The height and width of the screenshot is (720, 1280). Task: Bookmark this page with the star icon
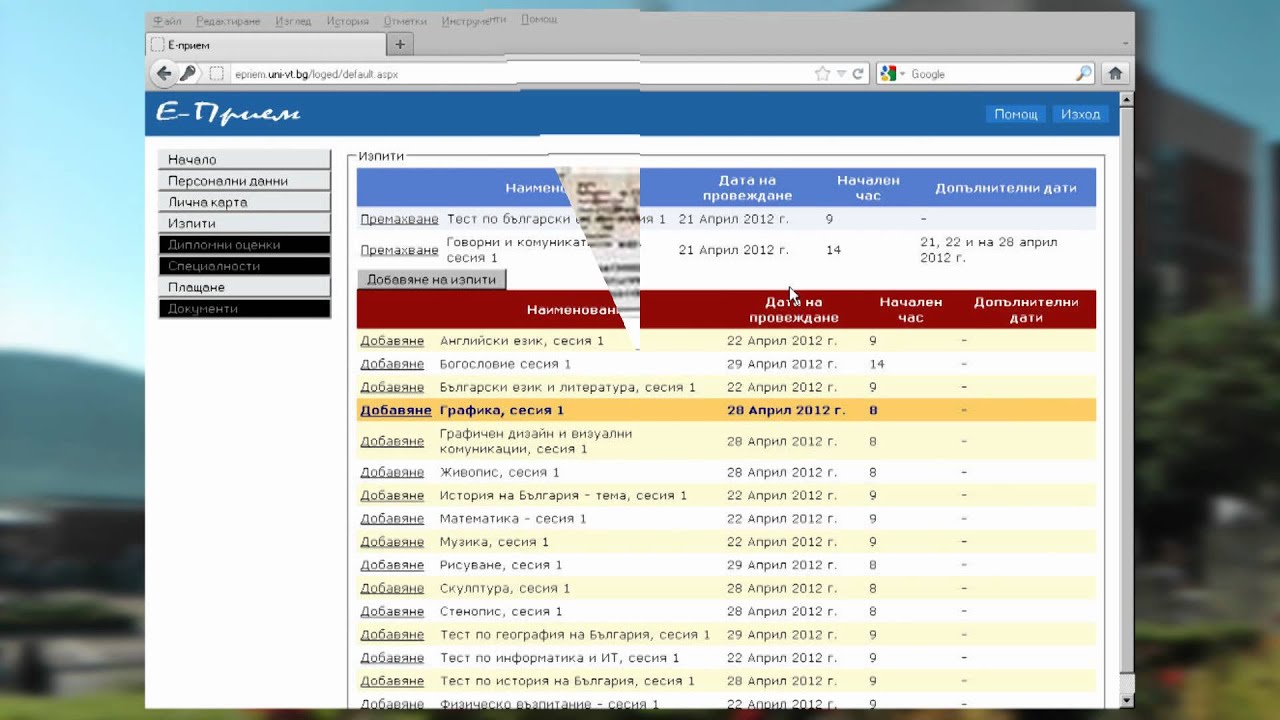(x=822, y=73)
